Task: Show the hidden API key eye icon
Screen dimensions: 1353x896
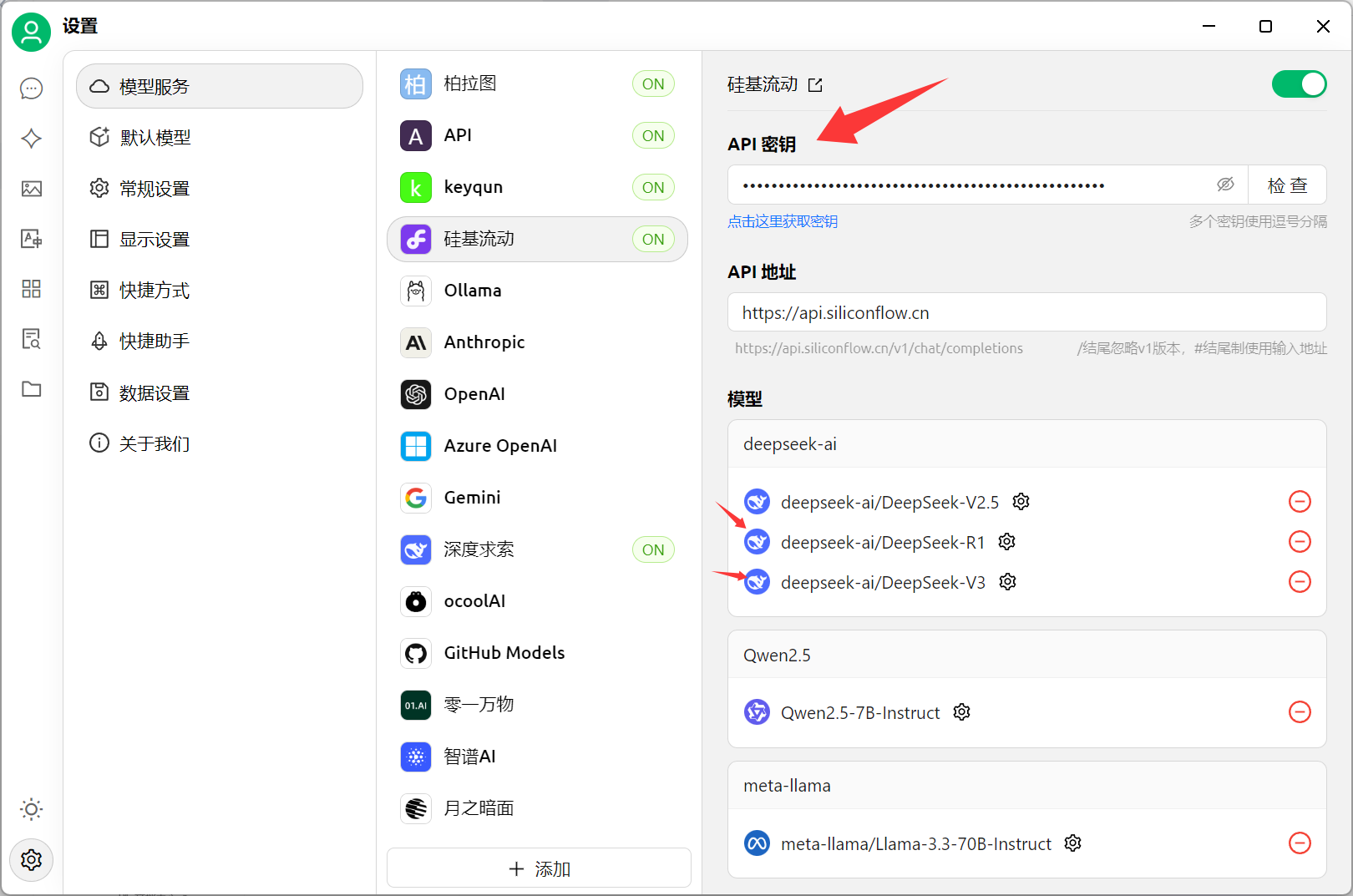Action: tap(1225, 185)
